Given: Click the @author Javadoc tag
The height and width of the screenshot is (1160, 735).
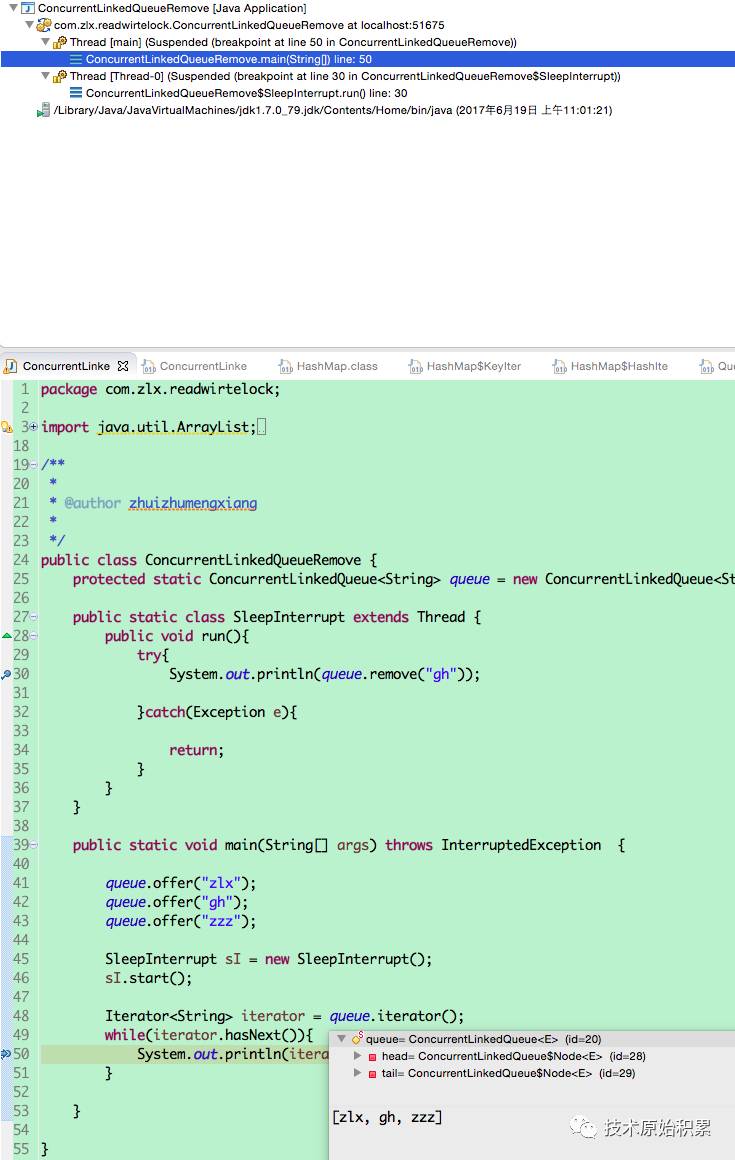Looking at the screenshot, I should tap(92, 503).
